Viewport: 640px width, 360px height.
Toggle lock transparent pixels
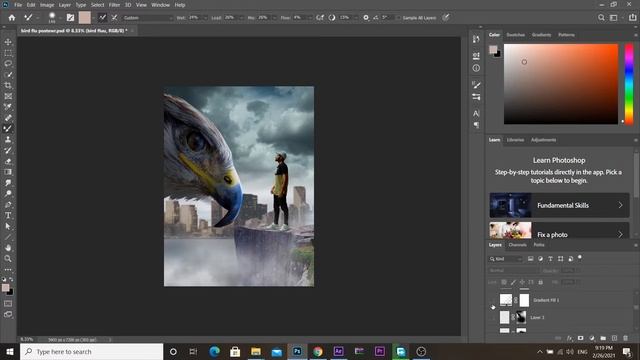[504, 282]
